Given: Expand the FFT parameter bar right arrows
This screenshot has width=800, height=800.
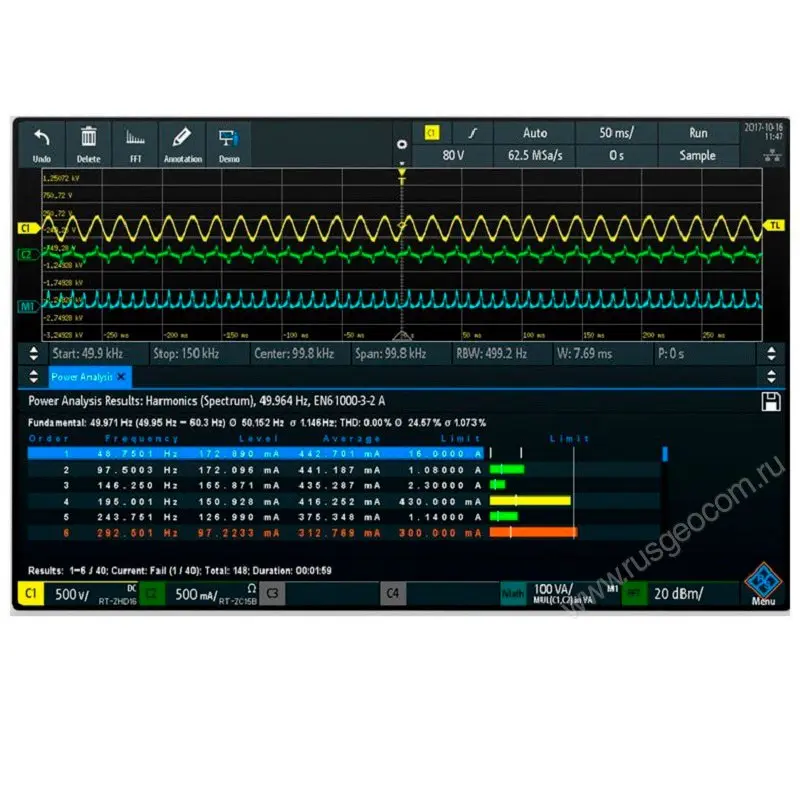Looking at the screenshot, I should pos(770,354).
